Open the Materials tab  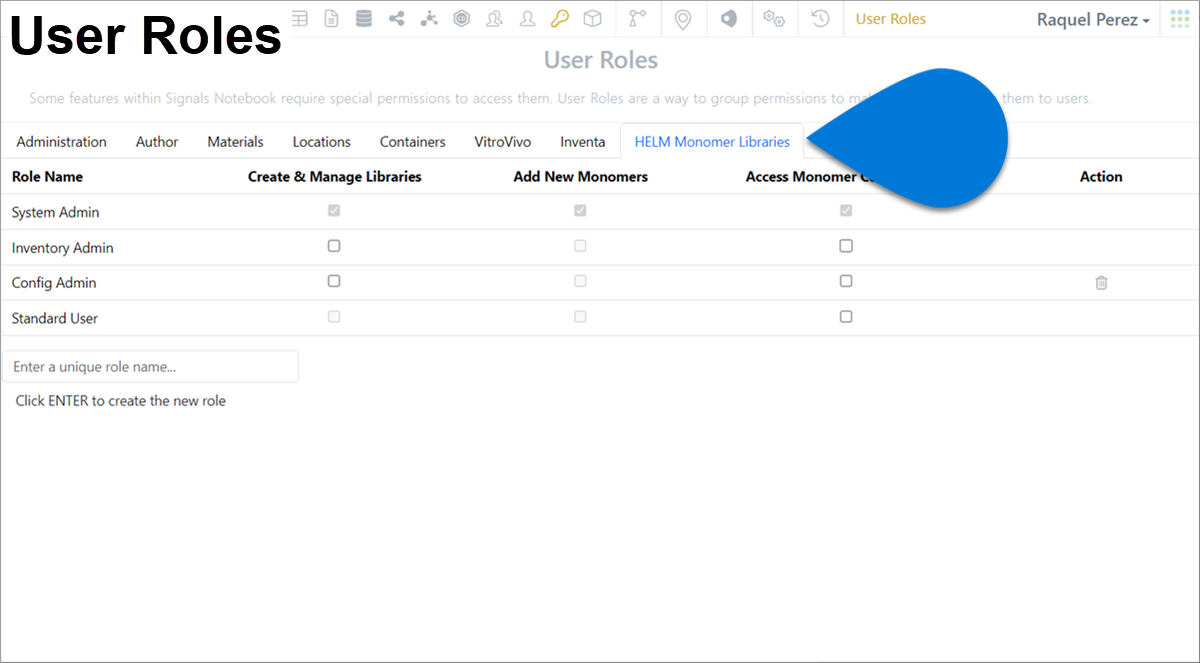(236, 142)
